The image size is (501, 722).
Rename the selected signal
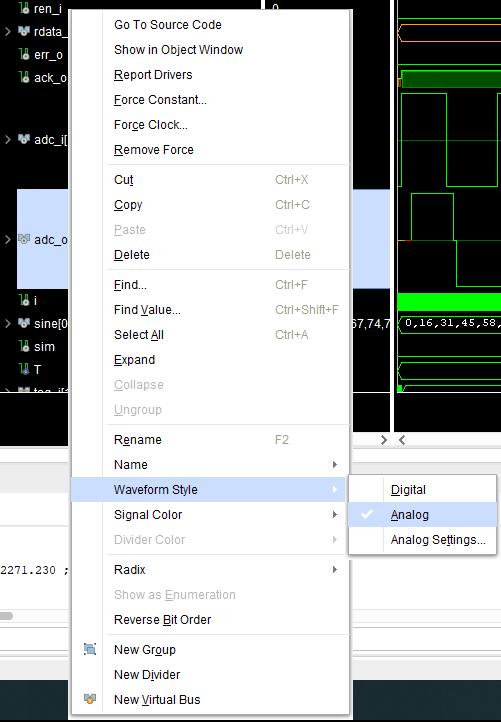tap(210, 440)
